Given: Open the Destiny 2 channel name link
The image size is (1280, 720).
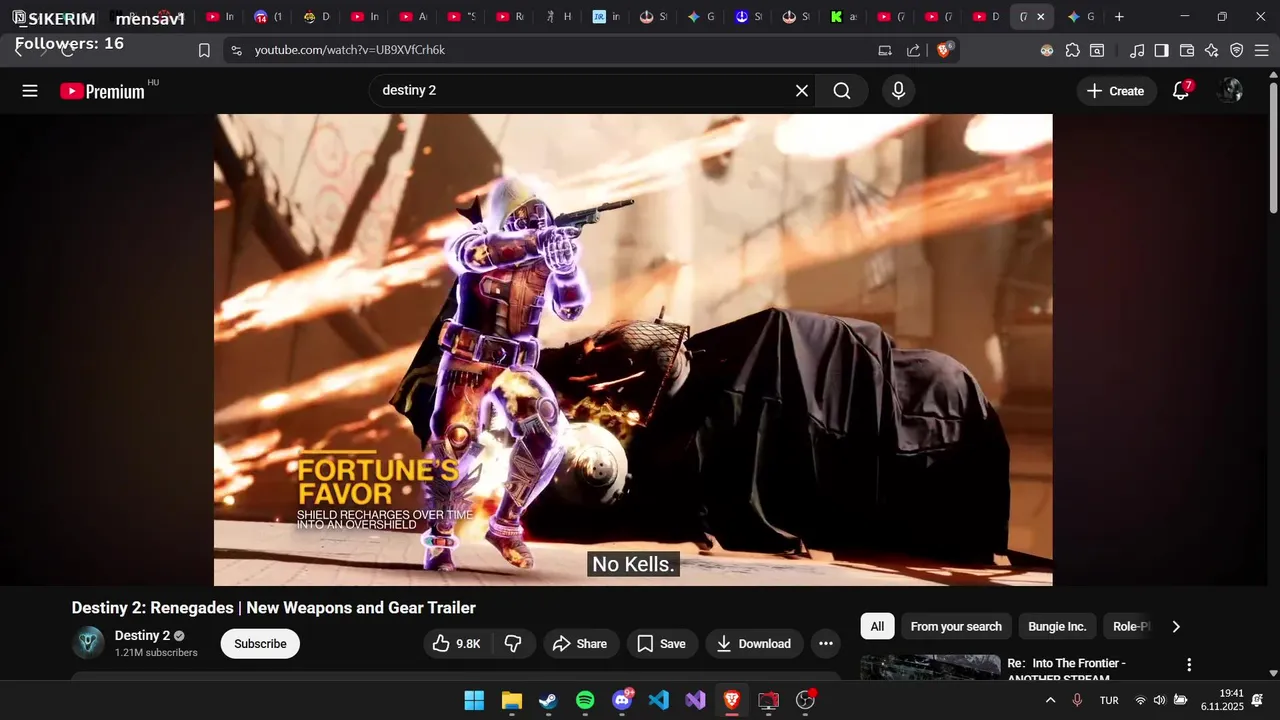Looking at the screenshot, I should [142, 636].
